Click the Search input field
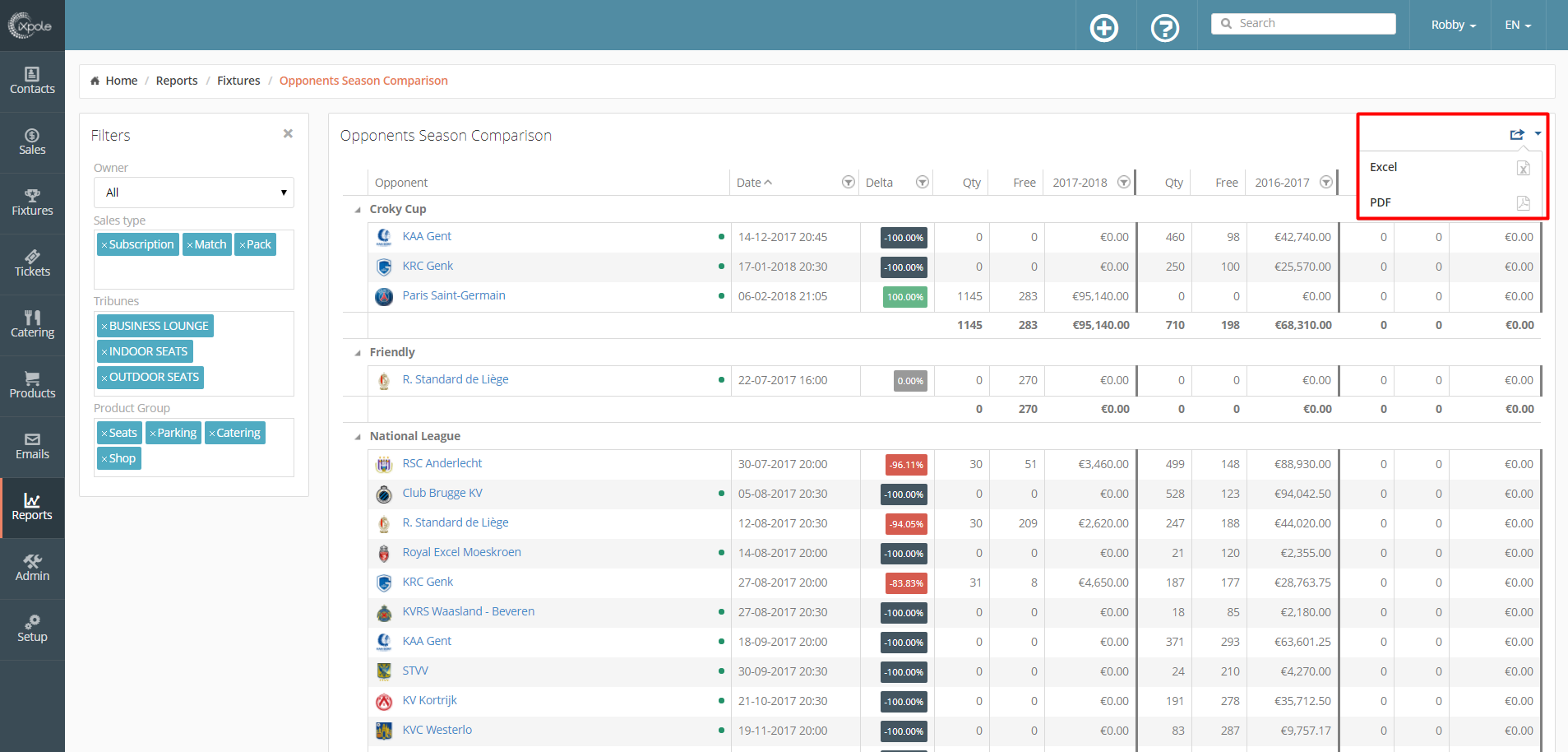 (1303, 24)
